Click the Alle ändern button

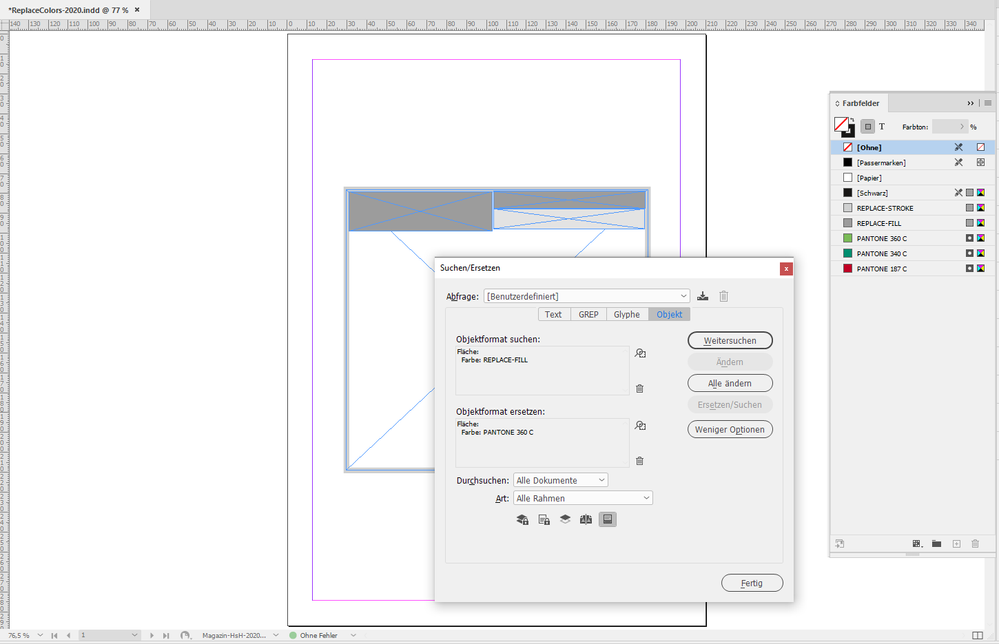[730, 383]
